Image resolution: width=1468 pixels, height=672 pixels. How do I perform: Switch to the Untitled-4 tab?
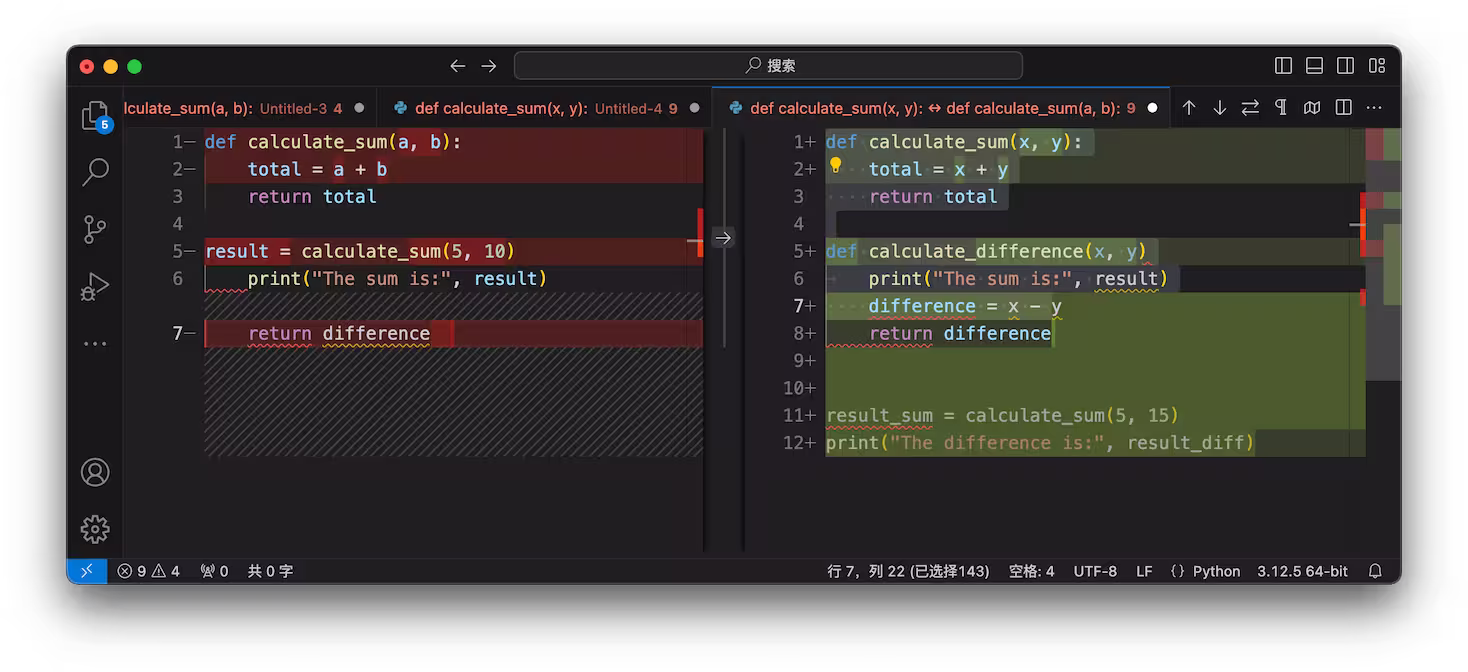[x=546, y=108]
